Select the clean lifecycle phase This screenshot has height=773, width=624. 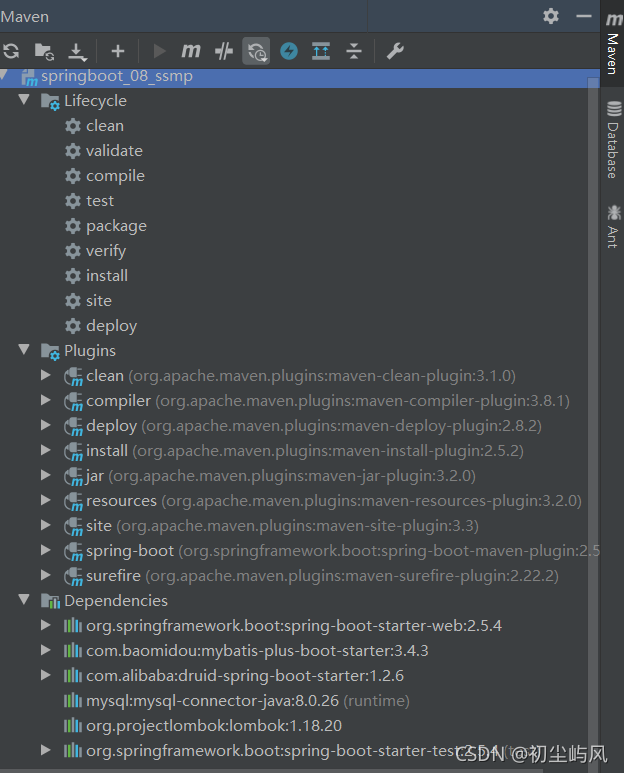tap(105, 126)
